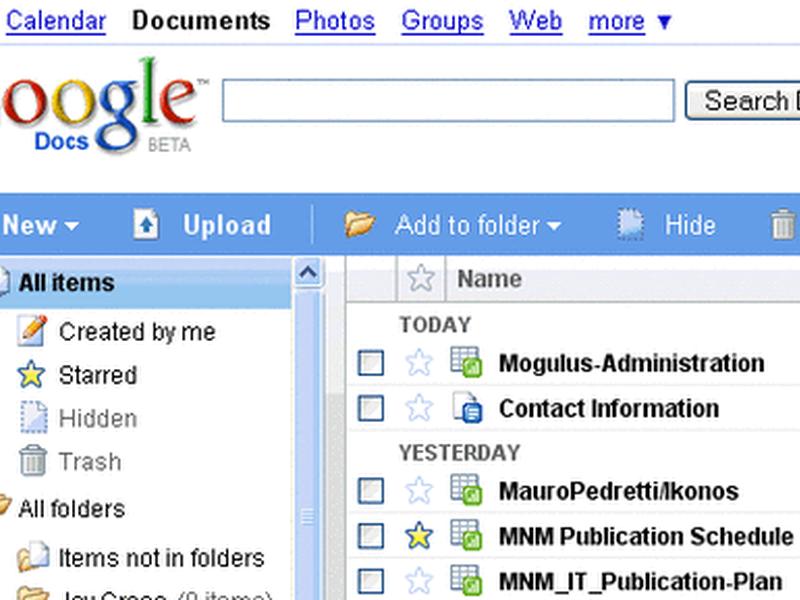
Task: Click the search input field
Action: [x=448, y=101]
